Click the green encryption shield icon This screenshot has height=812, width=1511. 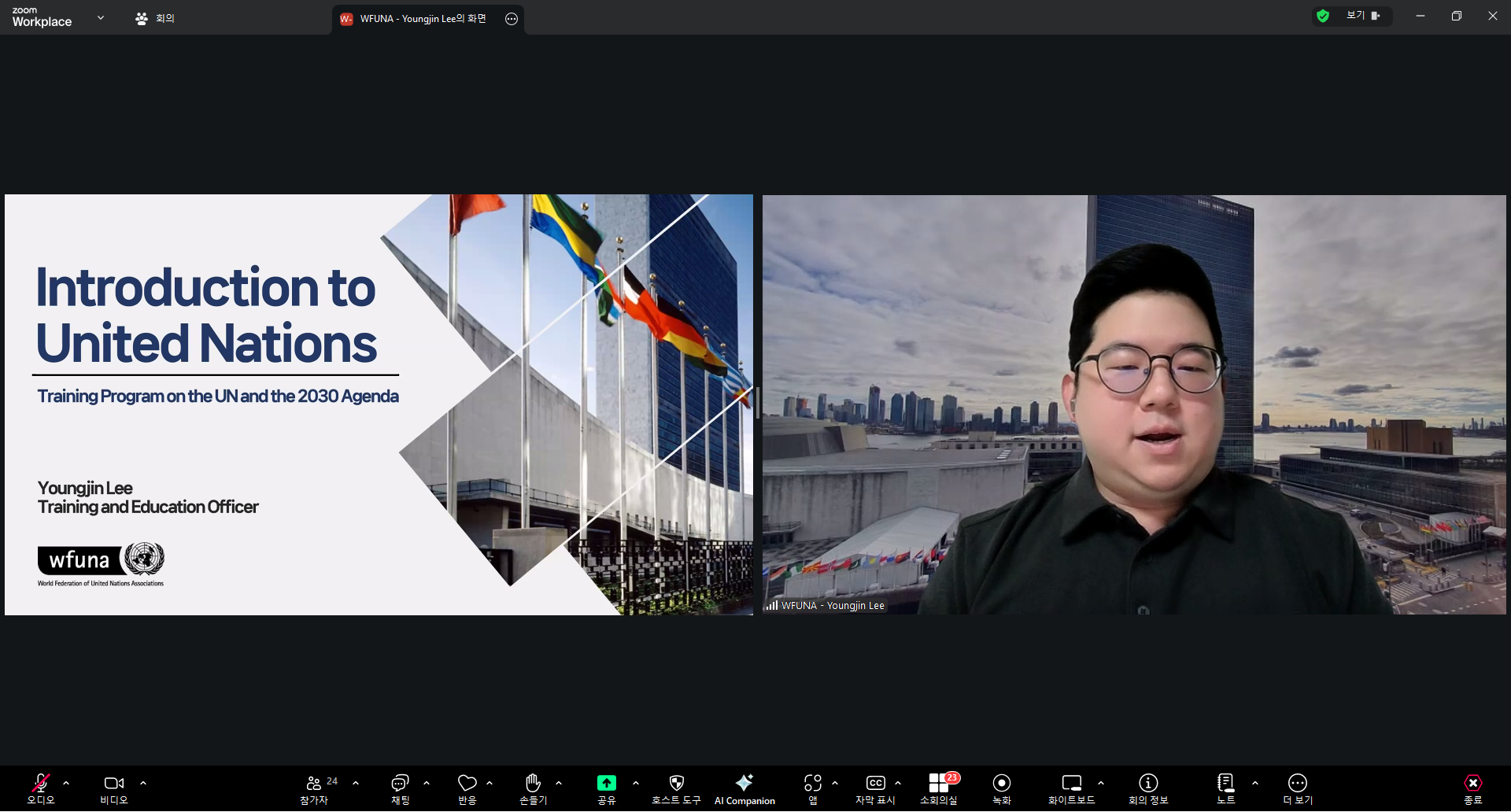coord(1323,16)
